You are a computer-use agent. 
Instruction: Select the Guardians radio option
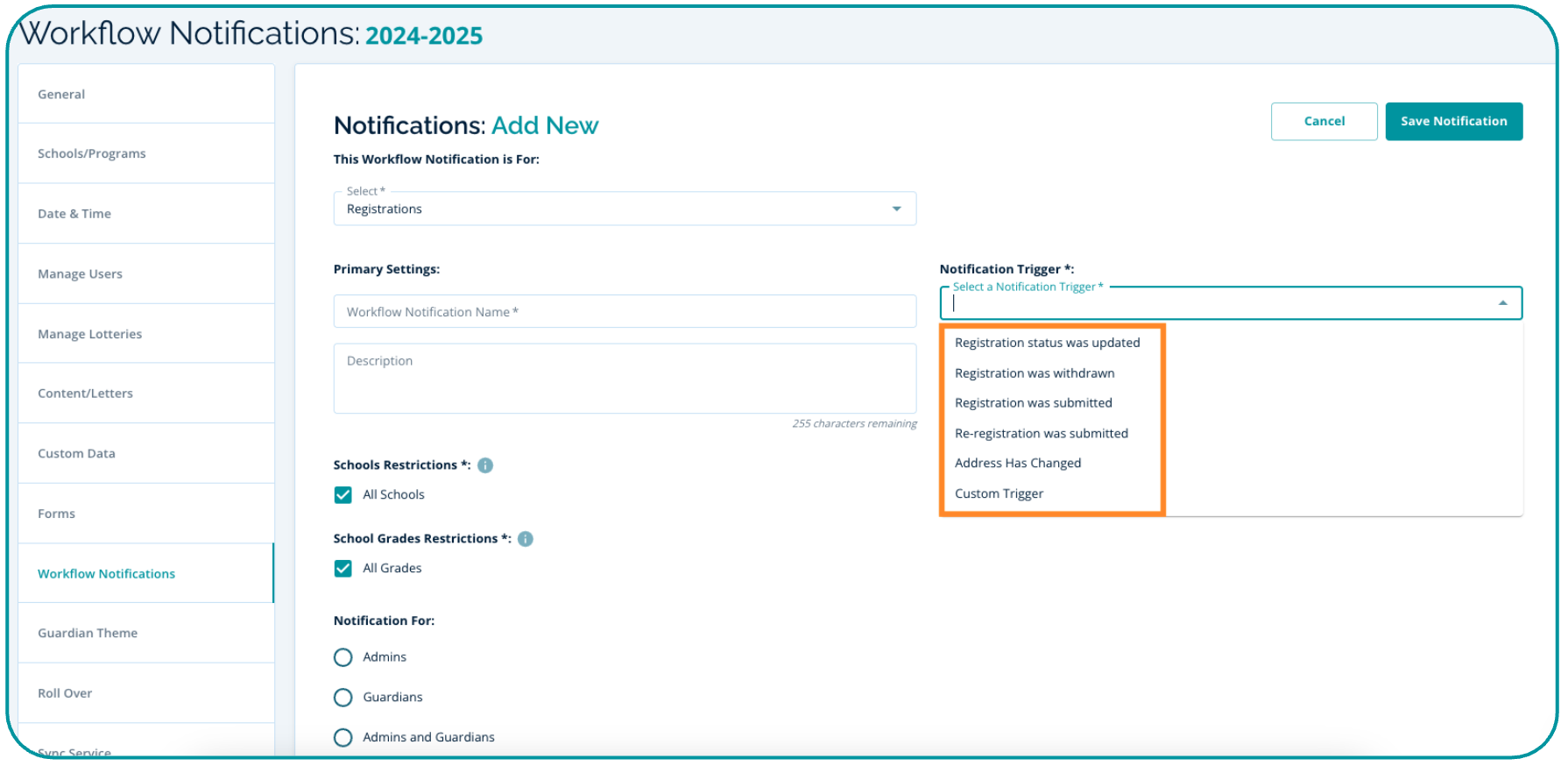(343, 698)
